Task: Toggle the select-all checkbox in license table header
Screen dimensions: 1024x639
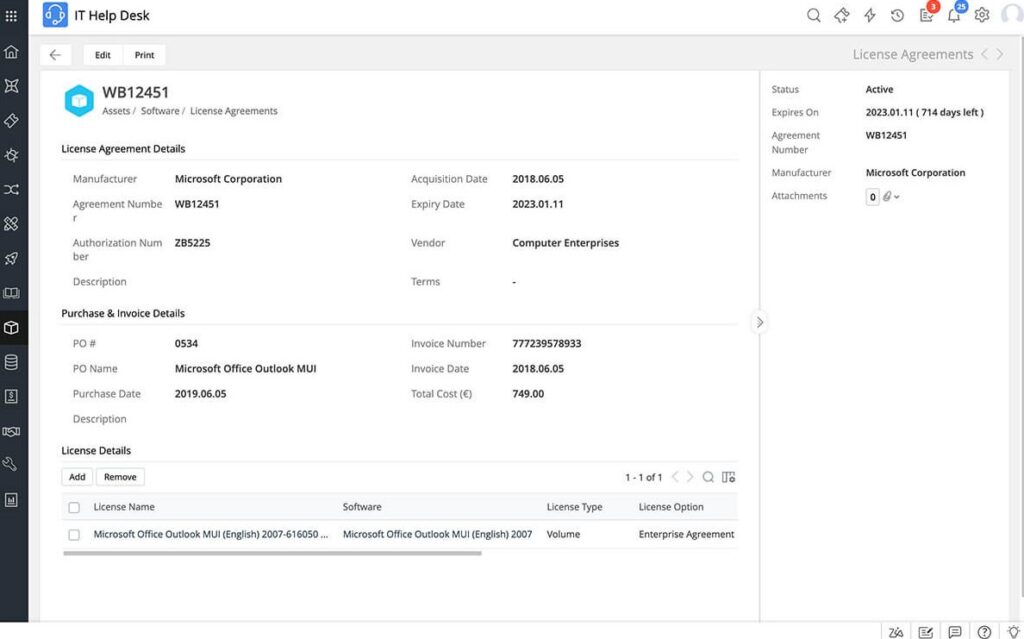Action: [74, 507]
